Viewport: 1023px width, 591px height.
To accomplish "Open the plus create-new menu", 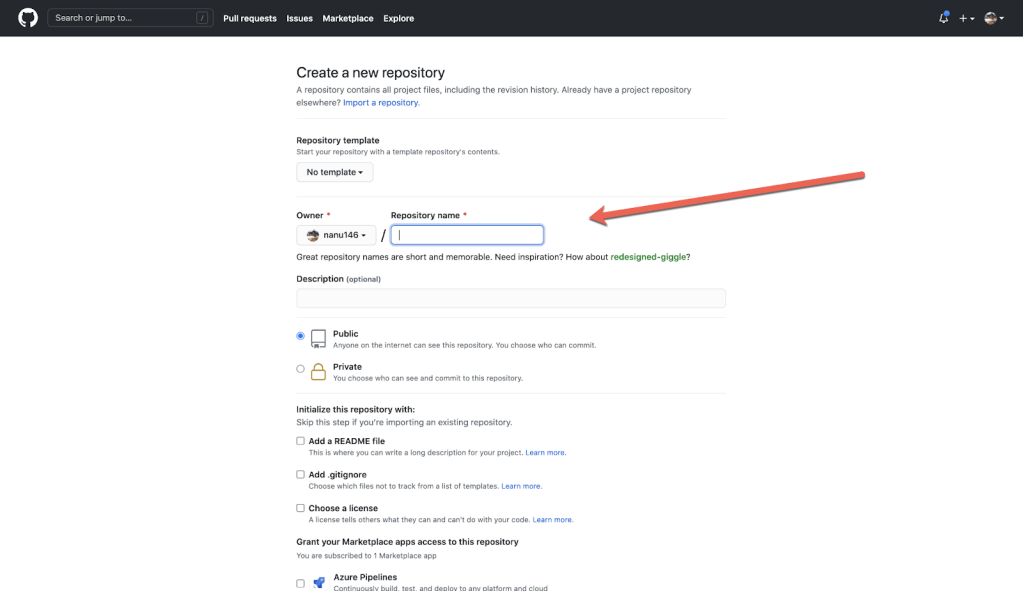I will pyautogui.click(x=966, y=18).
